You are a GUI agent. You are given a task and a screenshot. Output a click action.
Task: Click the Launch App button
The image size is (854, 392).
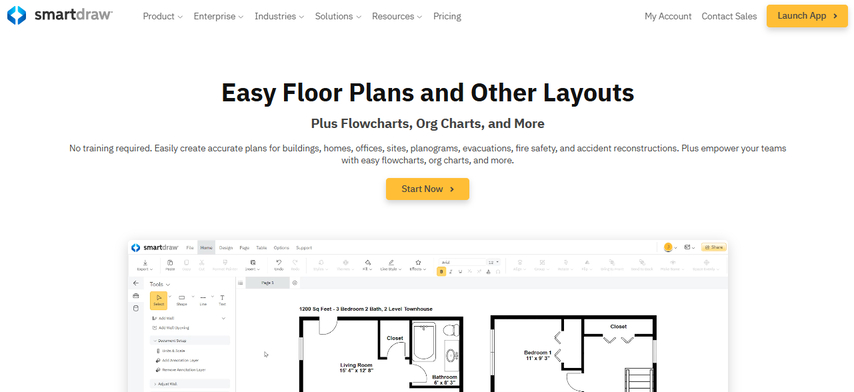click(x=807, y=16)
